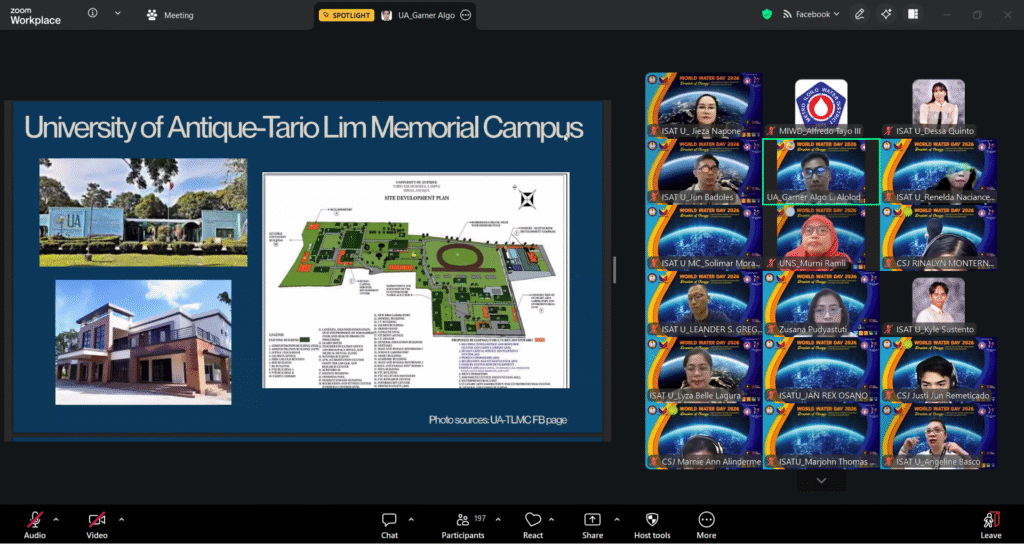Click the Share screen icon
1024x544 pixels.
click(x=592, y=520)
